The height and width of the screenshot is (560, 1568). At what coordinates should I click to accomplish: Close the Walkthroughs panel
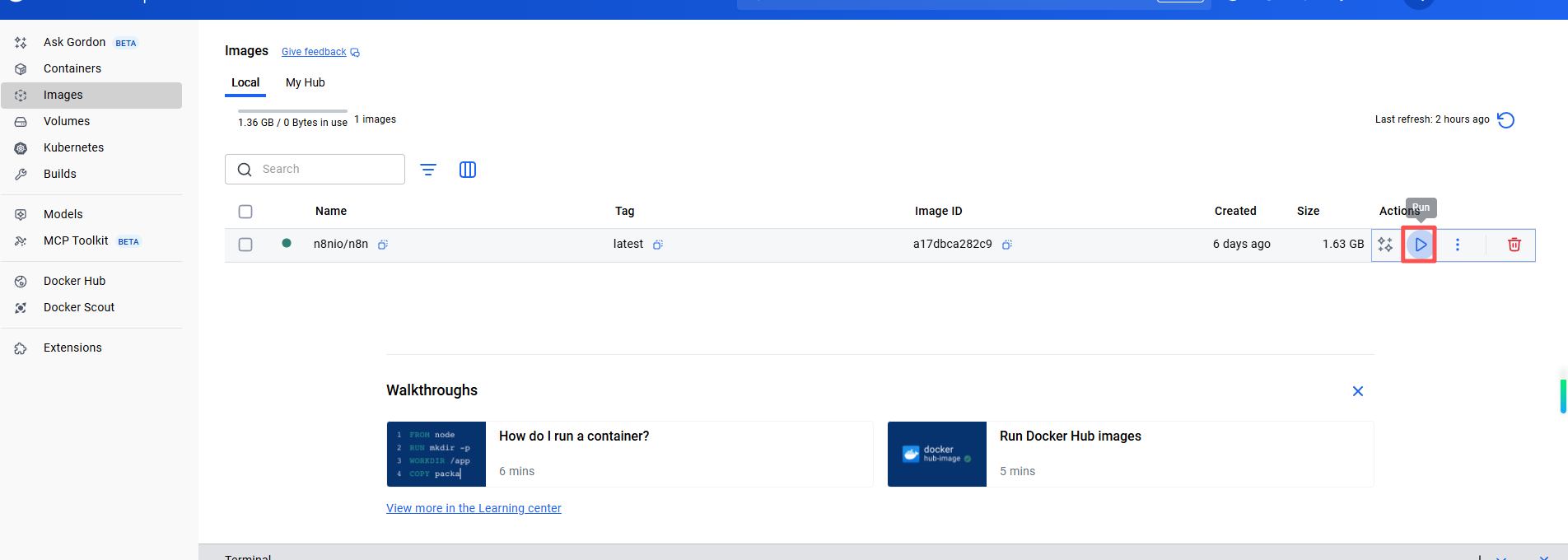coord(1358,391)
